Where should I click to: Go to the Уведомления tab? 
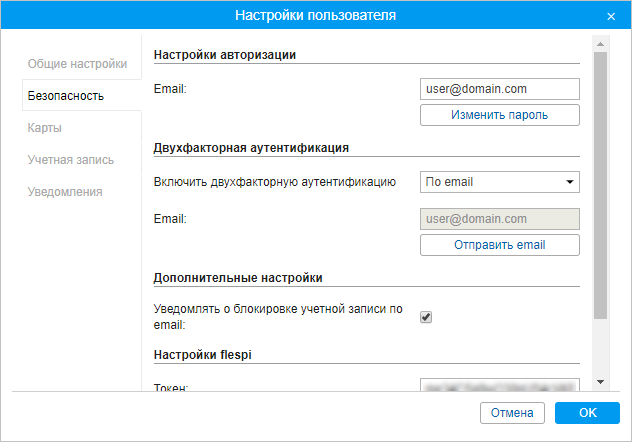pos(66,192)
